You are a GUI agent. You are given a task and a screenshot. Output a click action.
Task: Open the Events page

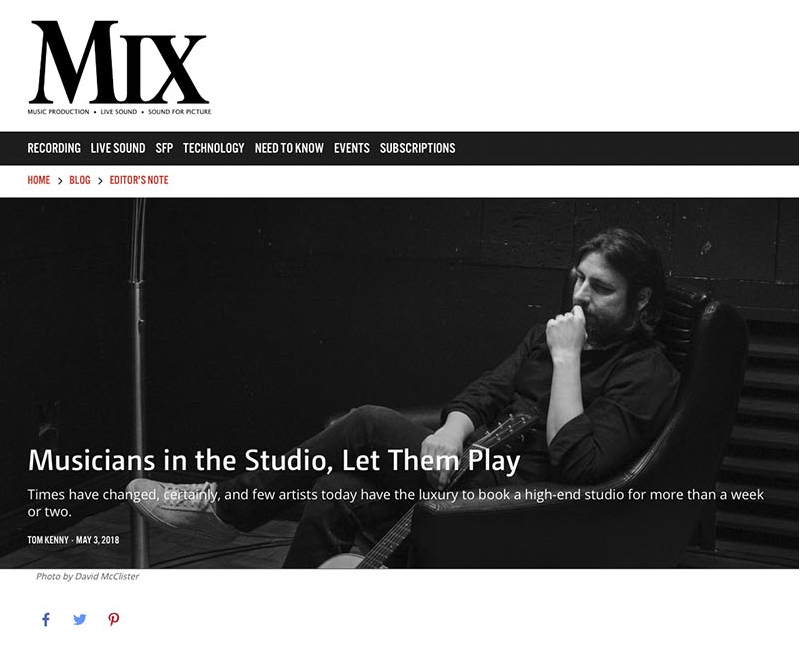[x=352, y=148]
